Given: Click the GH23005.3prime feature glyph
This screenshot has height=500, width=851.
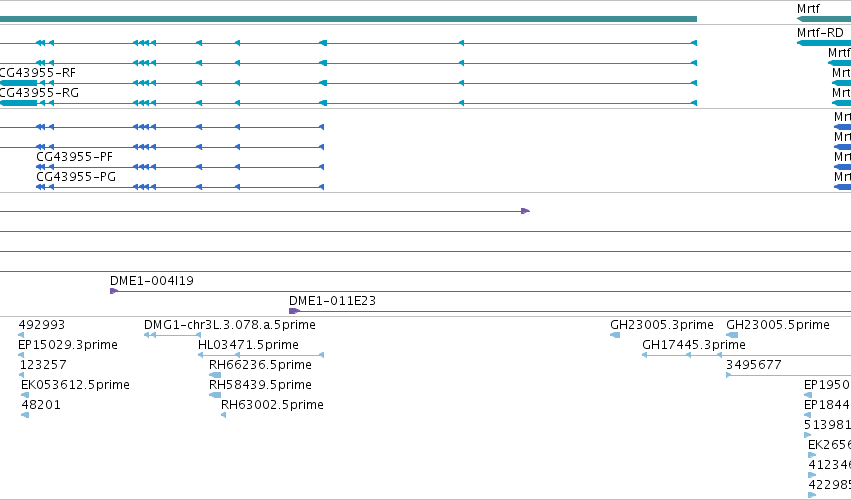Looking at the screenshot, I should (x=615, y=335).
